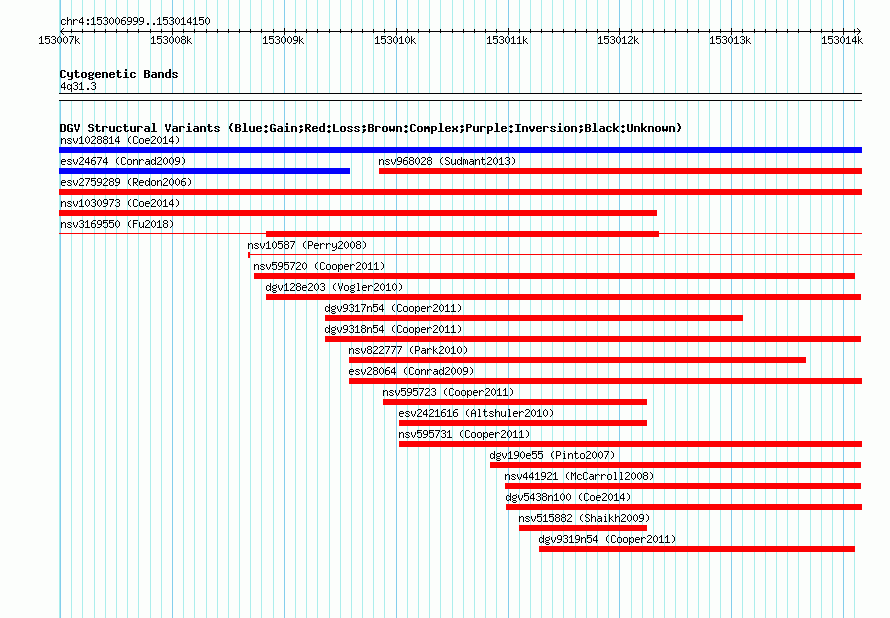The image size is (890, 618).
Task: Click the 153012k ruler tick label
Action: tap(618, 40)
